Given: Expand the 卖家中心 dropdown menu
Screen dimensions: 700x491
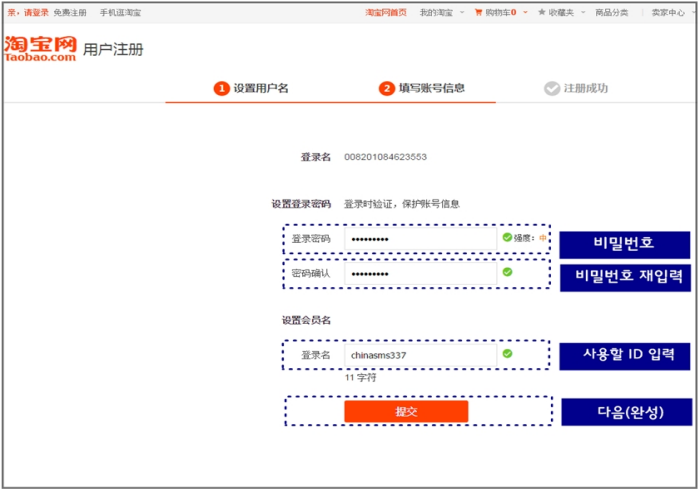Looking at the screenshot, I should pos(670,12).
